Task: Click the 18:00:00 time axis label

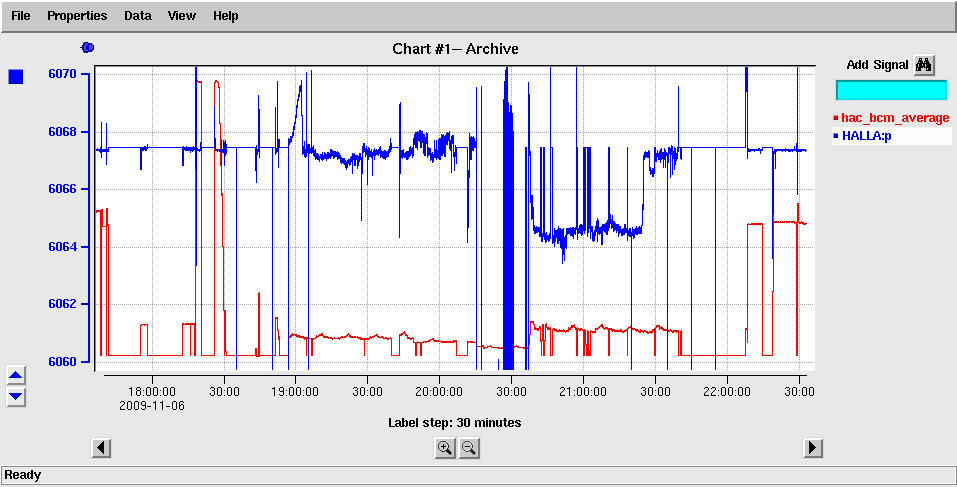Action: (152, 392)
